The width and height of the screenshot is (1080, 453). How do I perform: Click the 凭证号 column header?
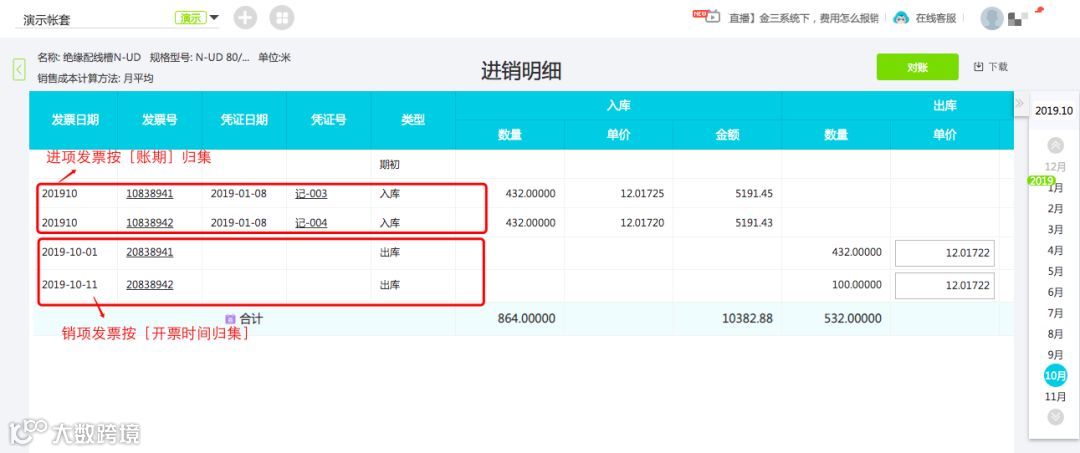coord(328,120)
